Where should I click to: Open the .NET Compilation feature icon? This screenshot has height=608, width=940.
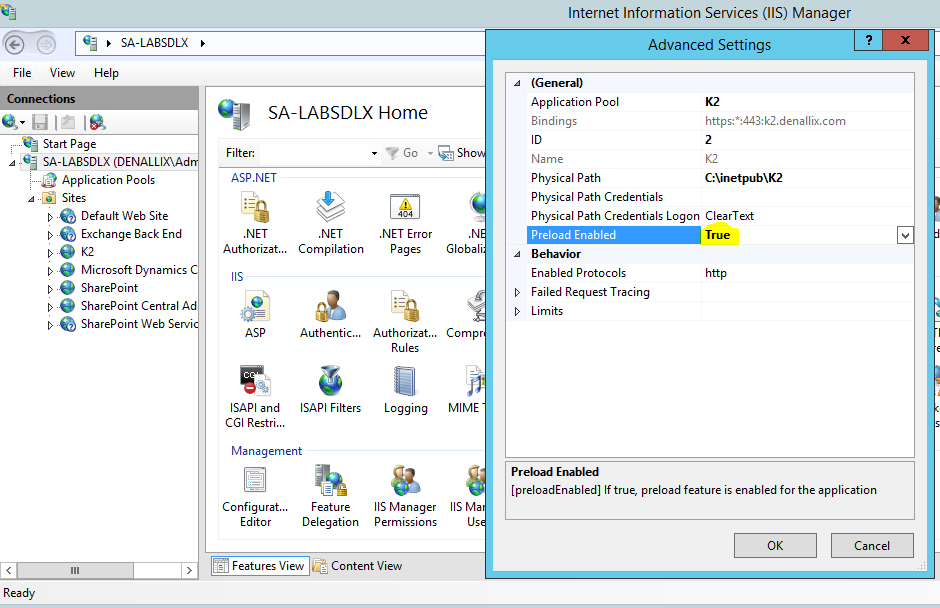pyautogui.click(x=330, y=207)
